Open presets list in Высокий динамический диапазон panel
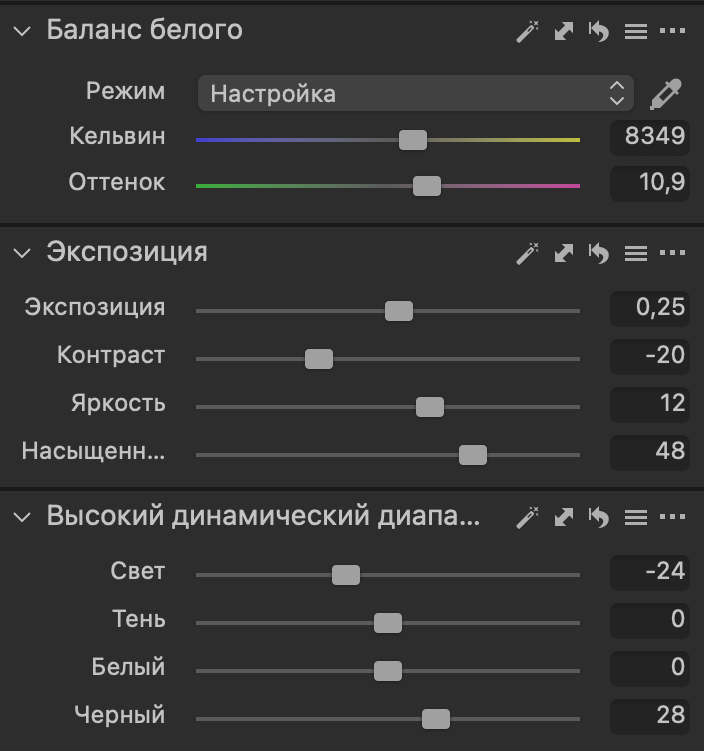The width and height of the screenshot is (704, 751). [x=636, y=517]
